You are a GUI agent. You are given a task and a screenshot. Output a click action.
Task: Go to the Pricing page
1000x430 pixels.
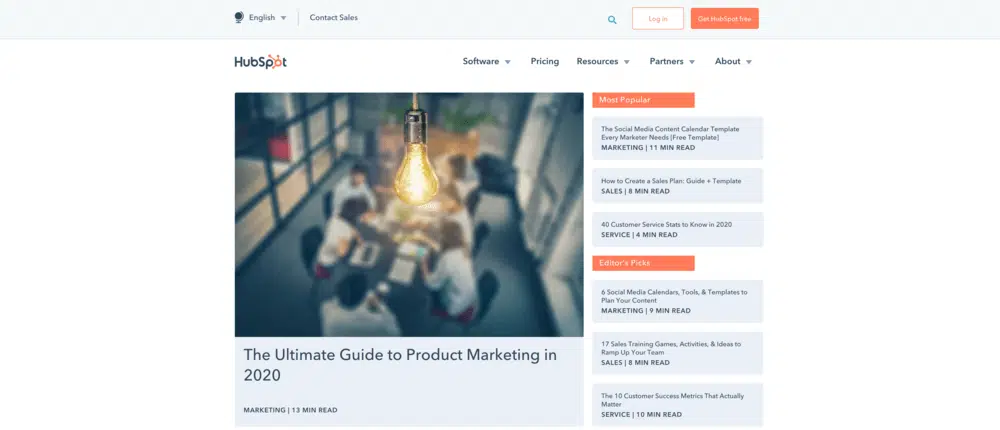coord(544,62)
